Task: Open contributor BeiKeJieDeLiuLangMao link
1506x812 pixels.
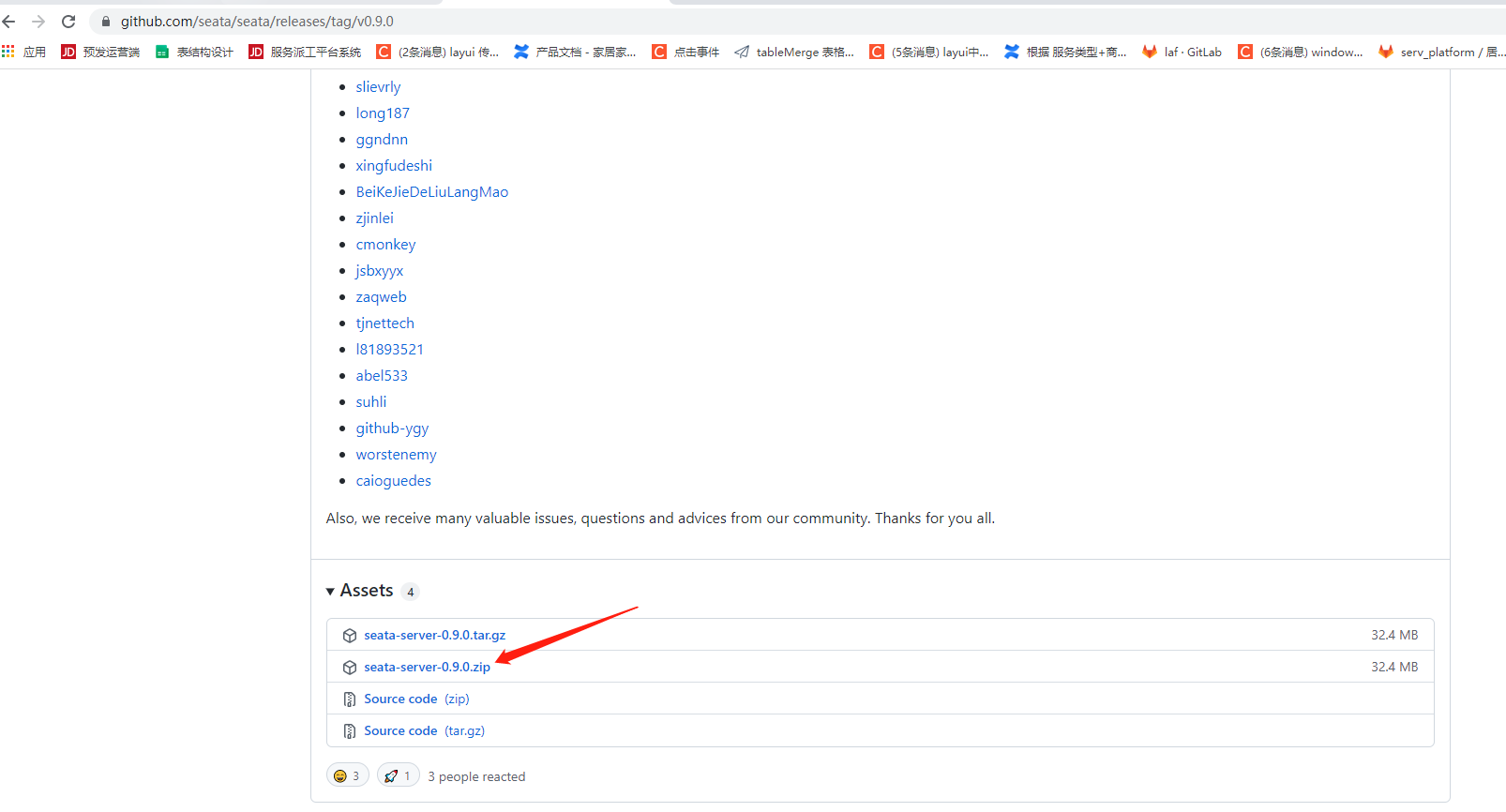Action: tap(432, 191)
